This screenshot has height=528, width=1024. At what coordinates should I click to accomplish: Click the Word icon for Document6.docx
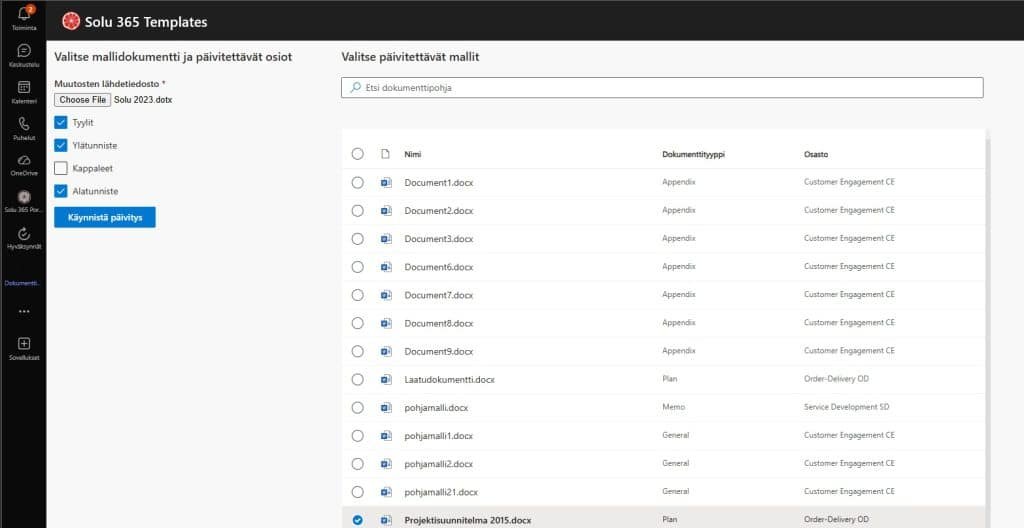pos(386,267)
